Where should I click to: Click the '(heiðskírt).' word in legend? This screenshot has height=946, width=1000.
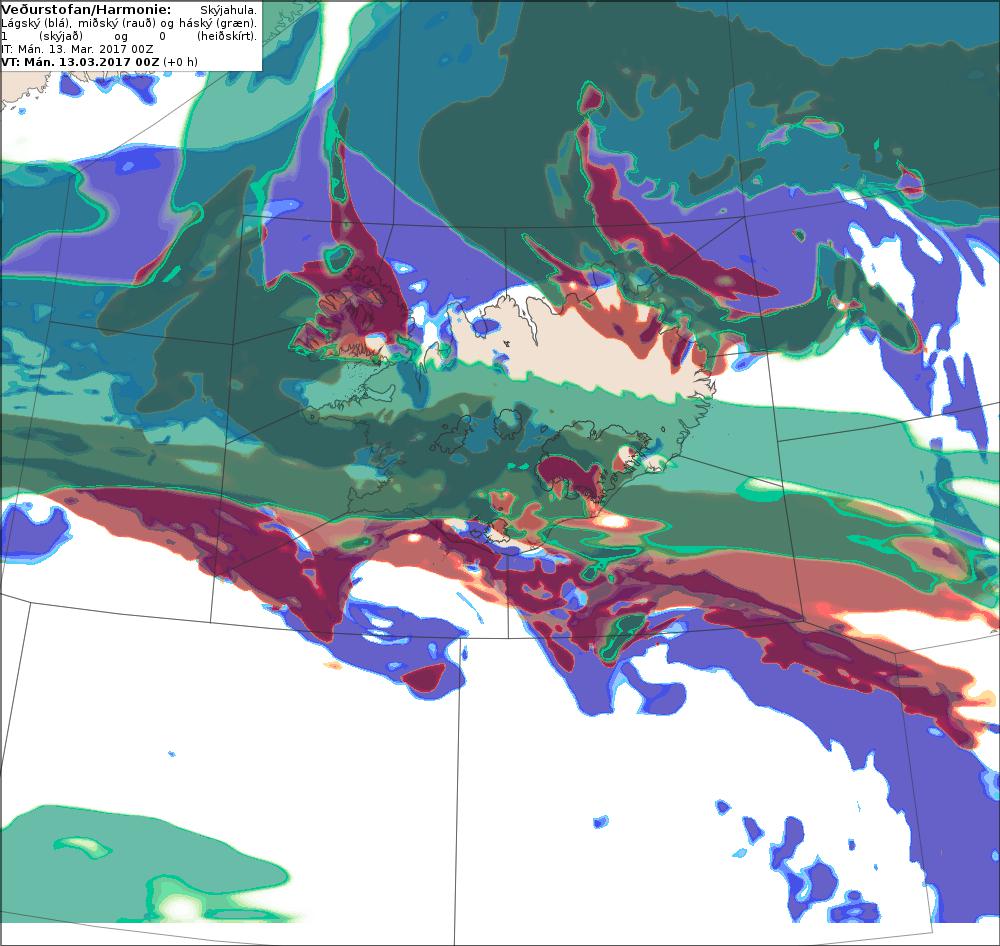226,36
